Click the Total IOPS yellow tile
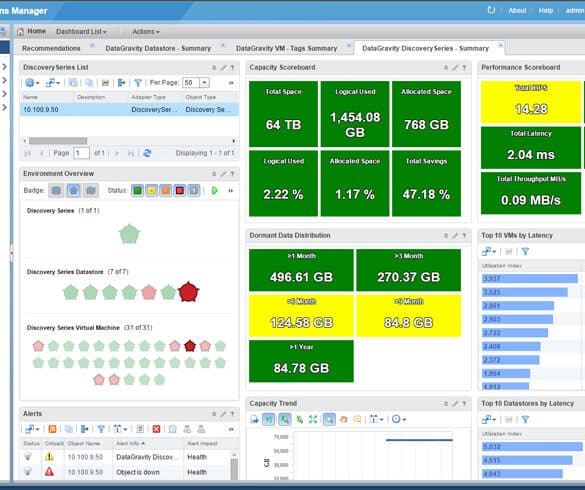This screenshot has height=490, width=585. (531, 102)
